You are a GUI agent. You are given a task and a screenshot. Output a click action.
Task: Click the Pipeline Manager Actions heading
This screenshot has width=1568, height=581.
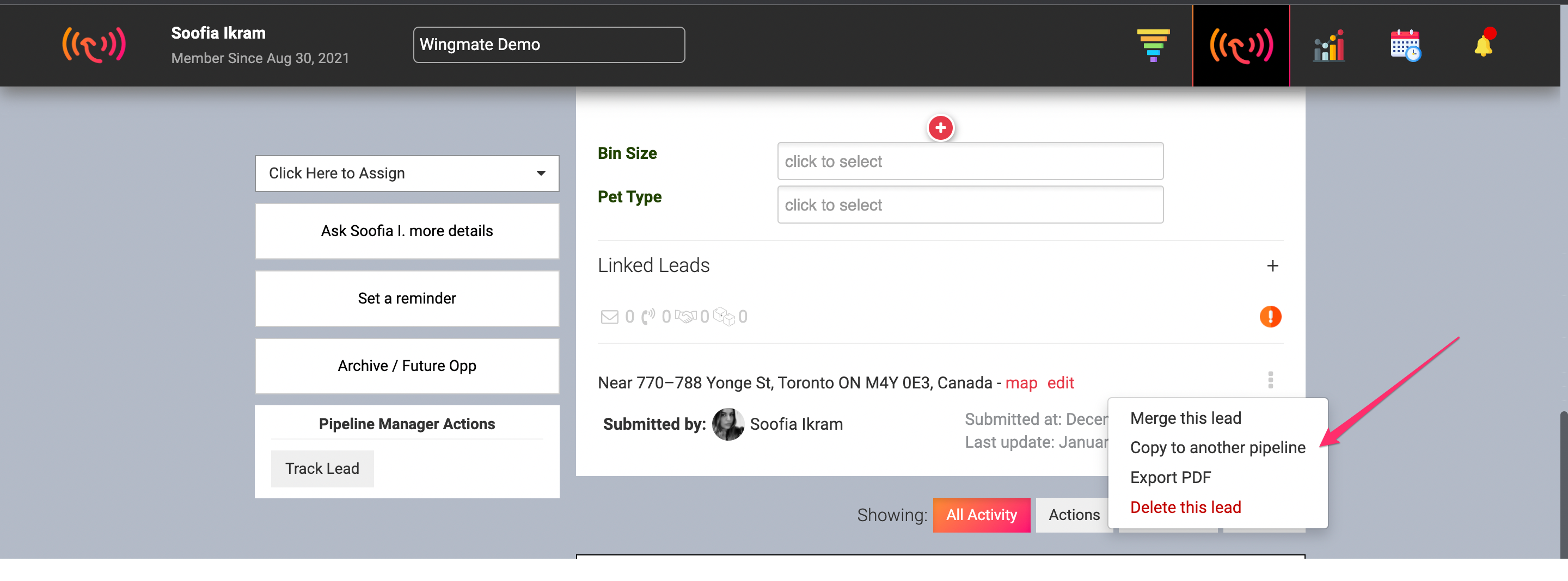(x=407, y=424)
